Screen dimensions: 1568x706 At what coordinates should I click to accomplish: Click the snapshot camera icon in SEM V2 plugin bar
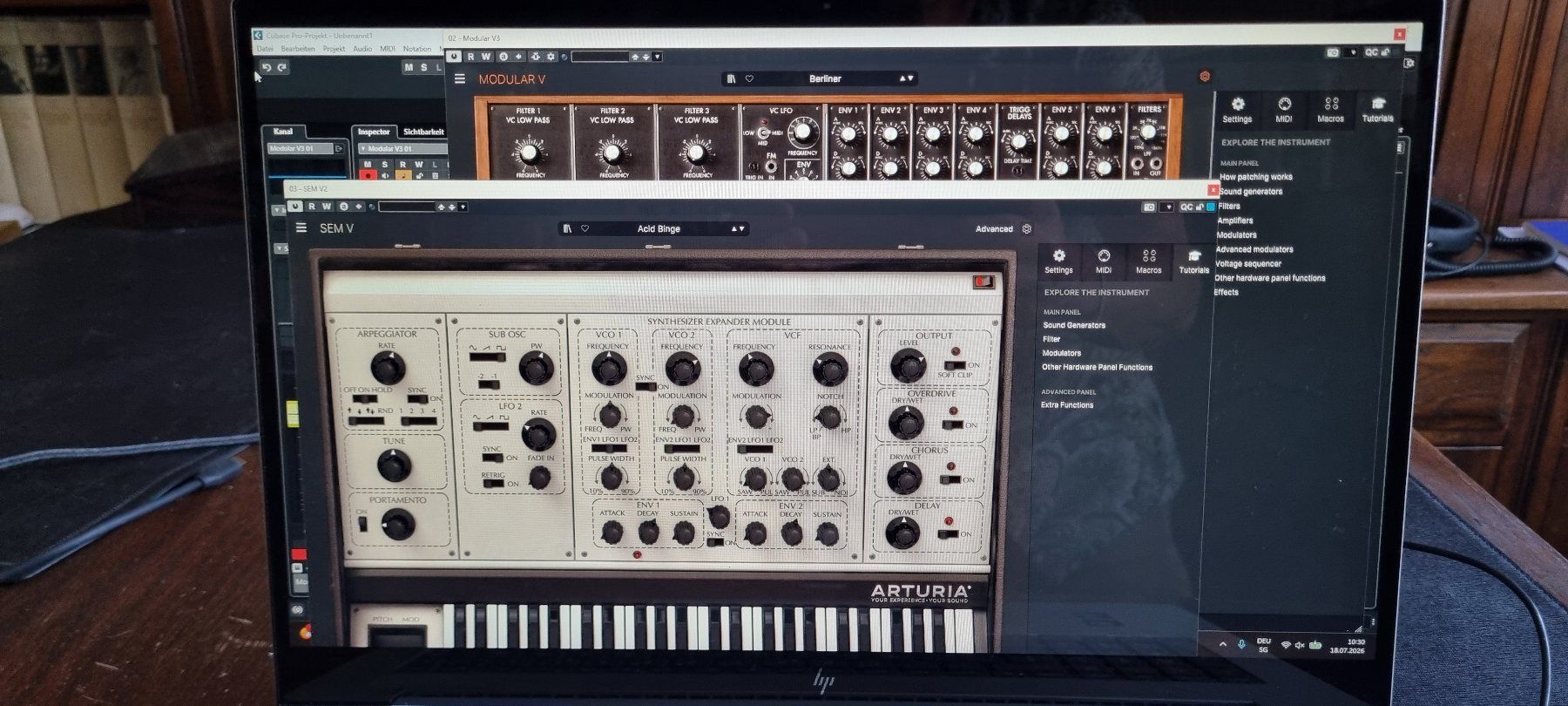[x=1149, y=207]
